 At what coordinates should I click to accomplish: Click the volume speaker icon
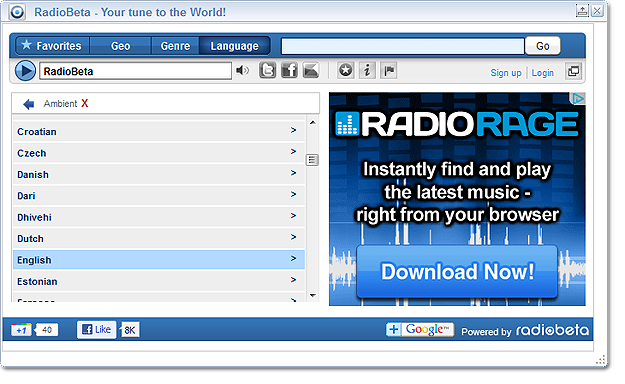pos(242,71)
